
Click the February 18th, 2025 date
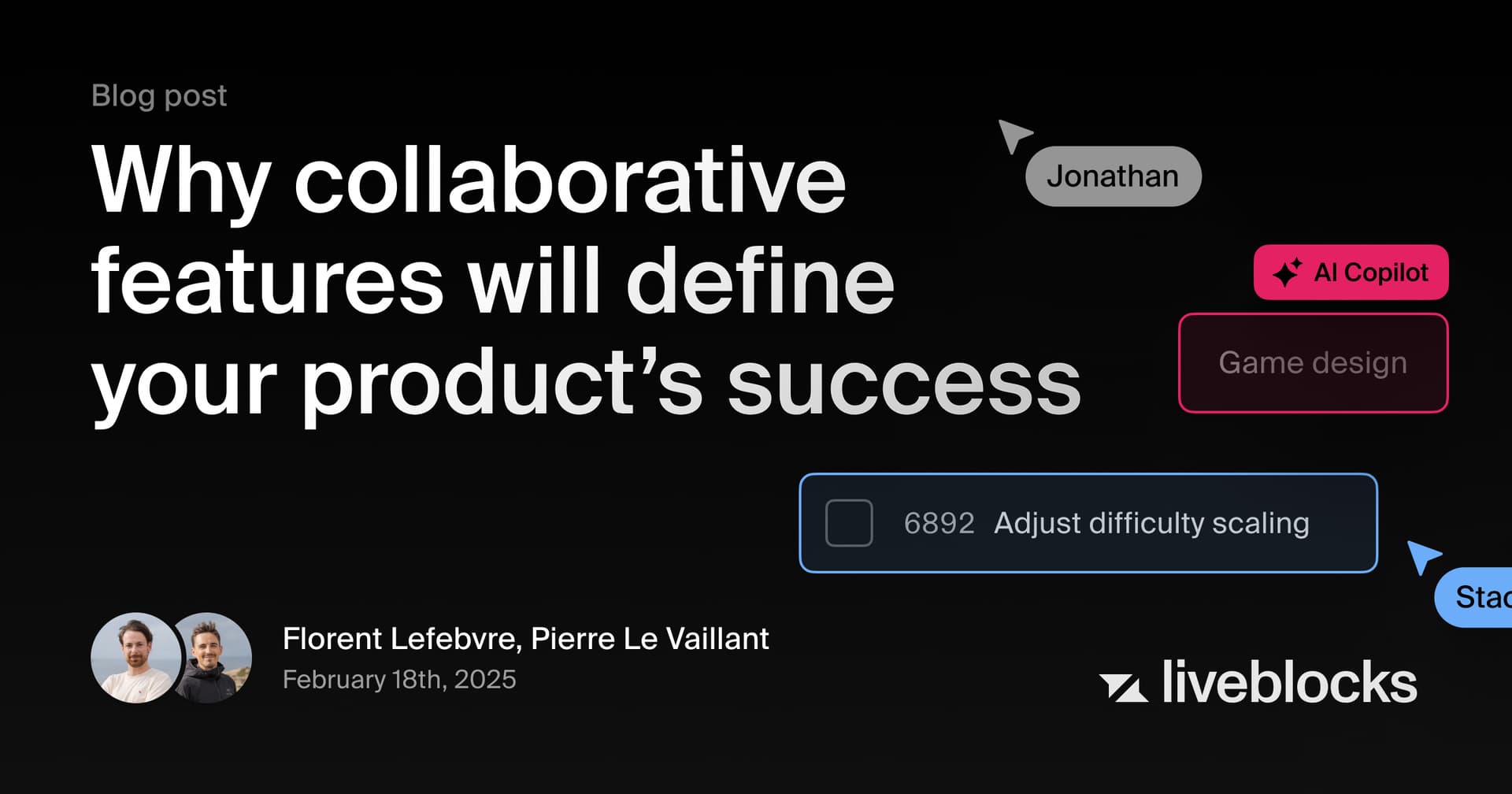coord(399,679)
